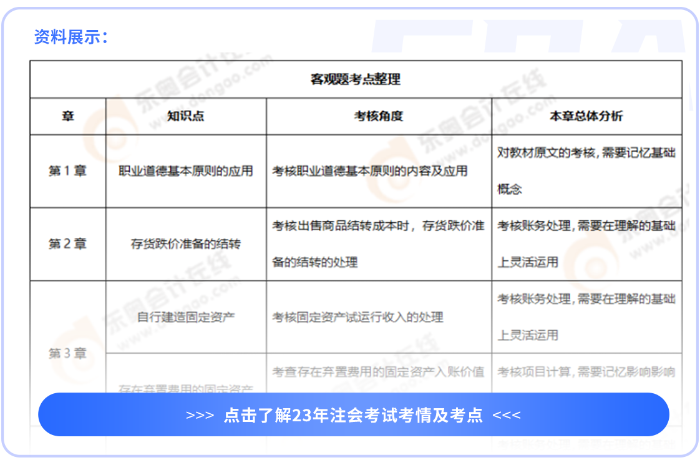Select the 第3章 row cell
Image resolution: width=700 pixels, height=460 pixels.
[x=68, y=353]
